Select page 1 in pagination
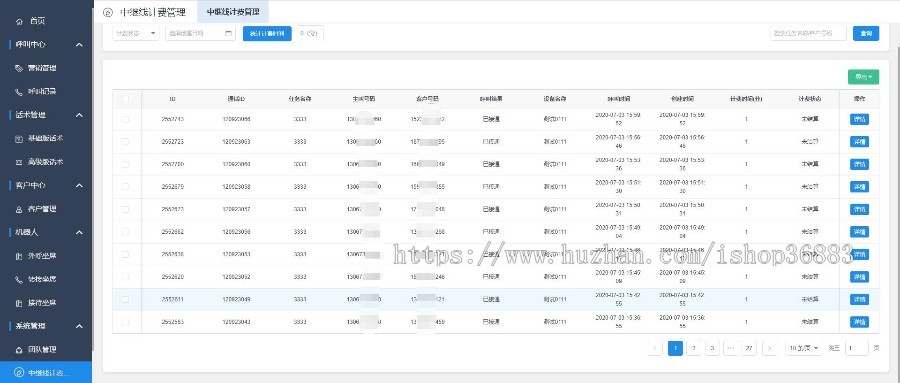Viewport: 900px width, 383px height. tap(676, 348)
